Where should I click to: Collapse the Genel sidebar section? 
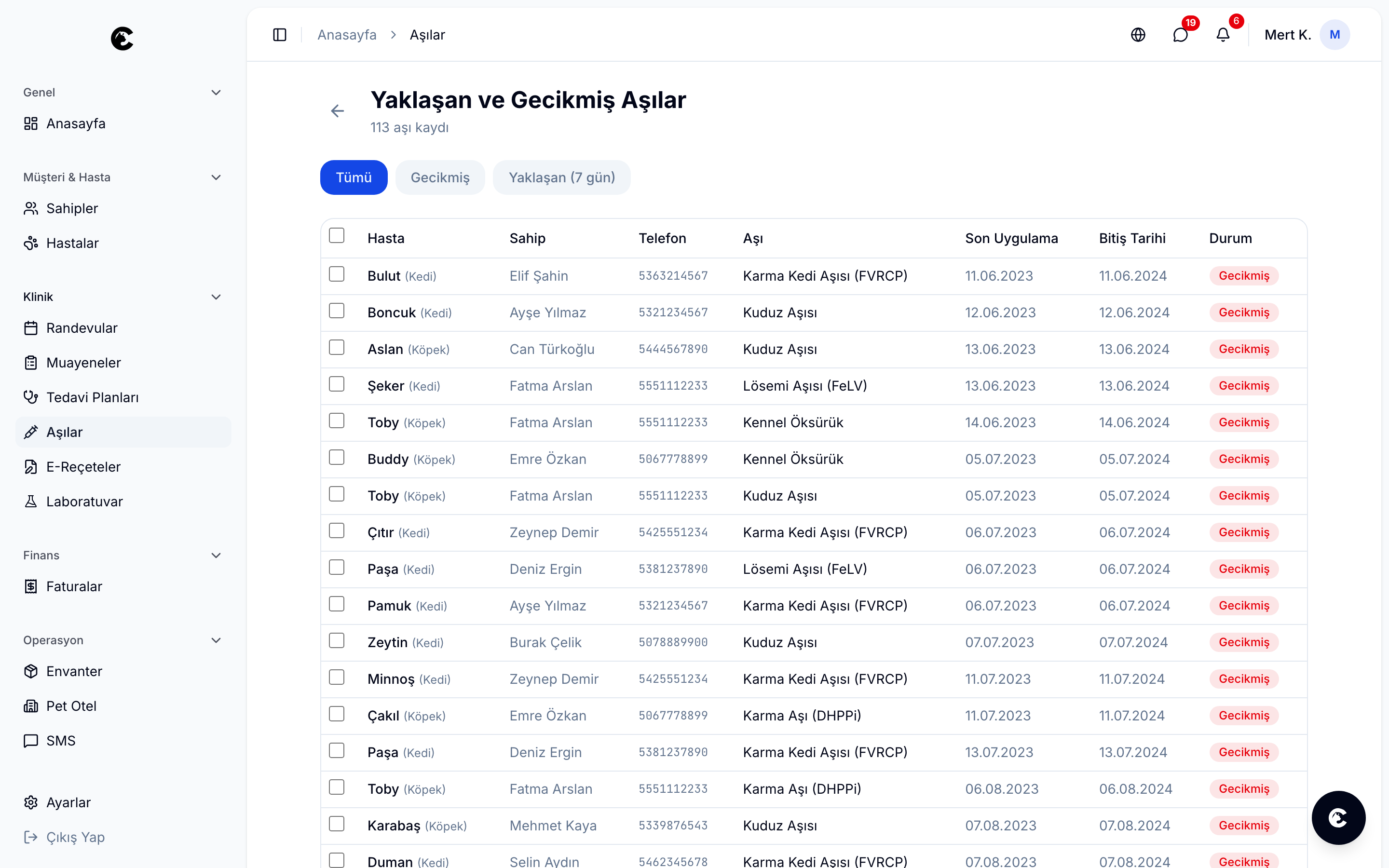coord(216,93)
